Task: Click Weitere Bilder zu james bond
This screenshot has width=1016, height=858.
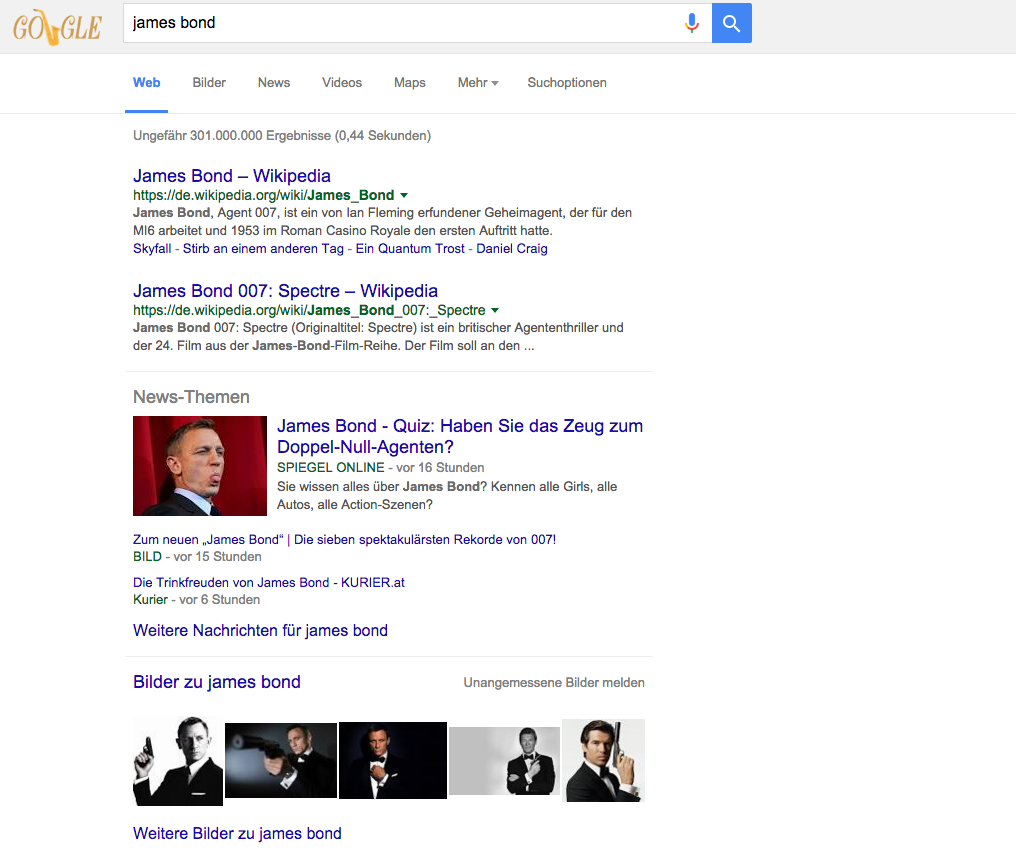Action: coord(237,833)
